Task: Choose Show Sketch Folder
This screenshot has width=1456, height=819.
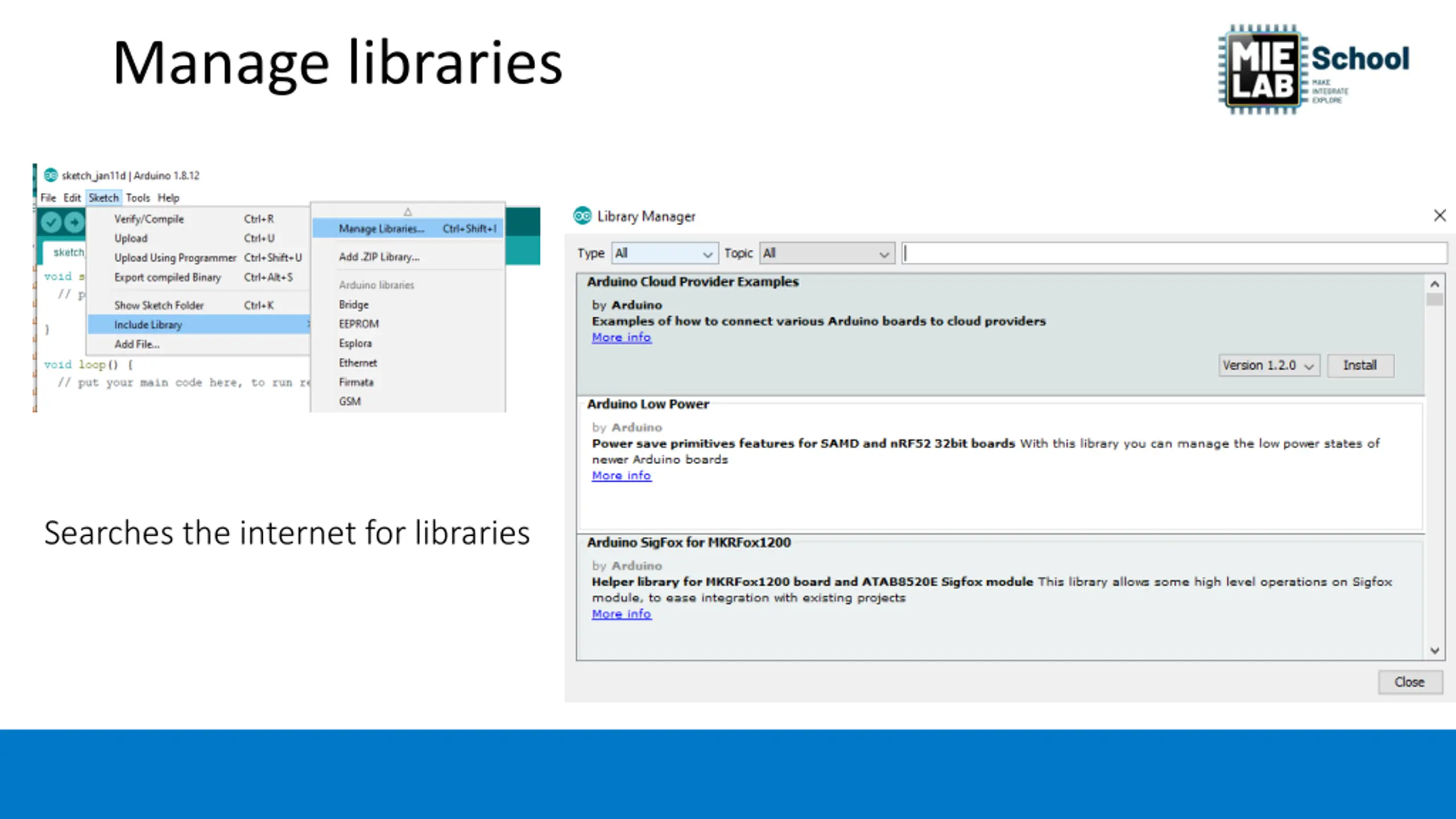Action: coord(199,305)
